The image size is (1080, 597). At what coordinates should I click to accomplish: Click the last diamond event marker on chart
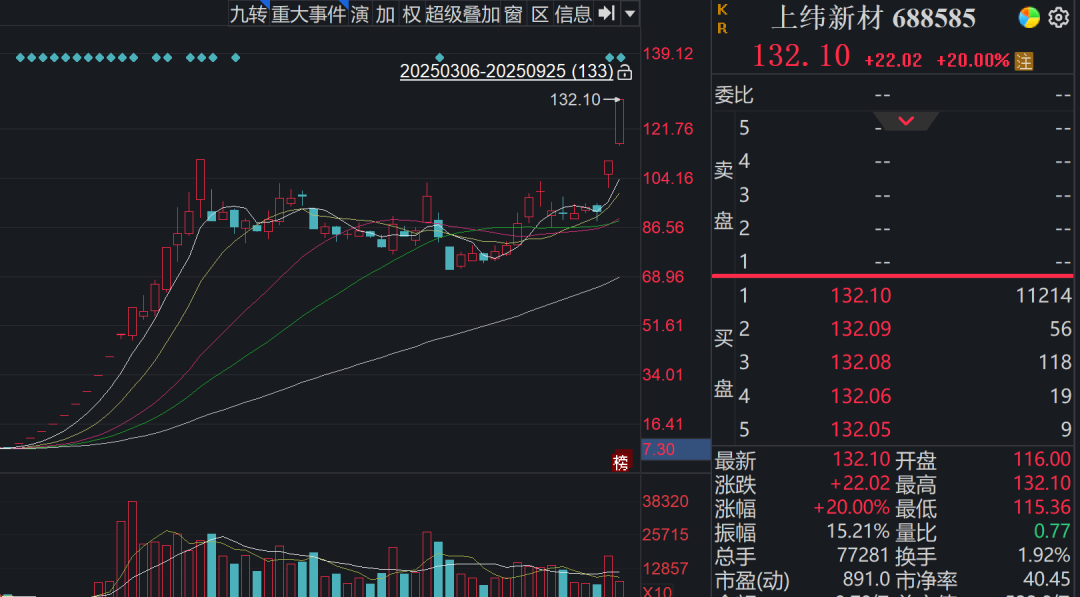coord(621,57)
